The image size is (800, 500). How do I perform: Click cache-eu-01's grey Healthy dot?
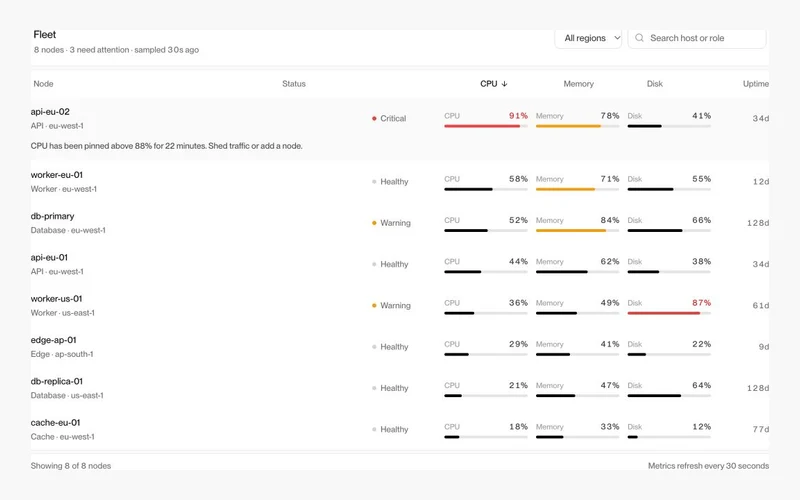click(374, 430)
